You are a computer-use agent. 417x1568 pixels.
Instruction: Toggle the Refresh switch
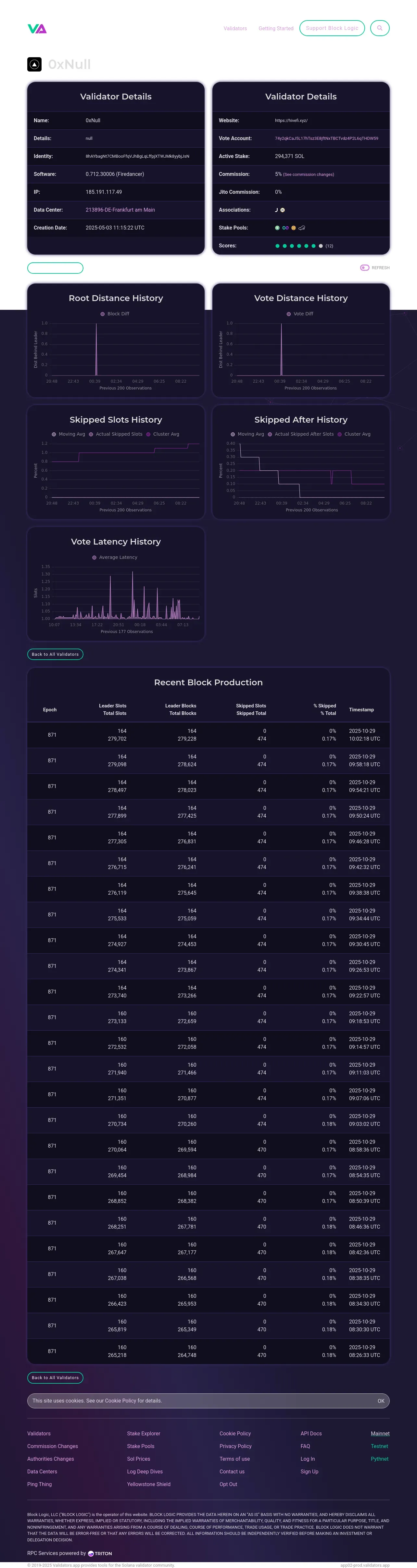pyautogui.click(x=365, y=268)
